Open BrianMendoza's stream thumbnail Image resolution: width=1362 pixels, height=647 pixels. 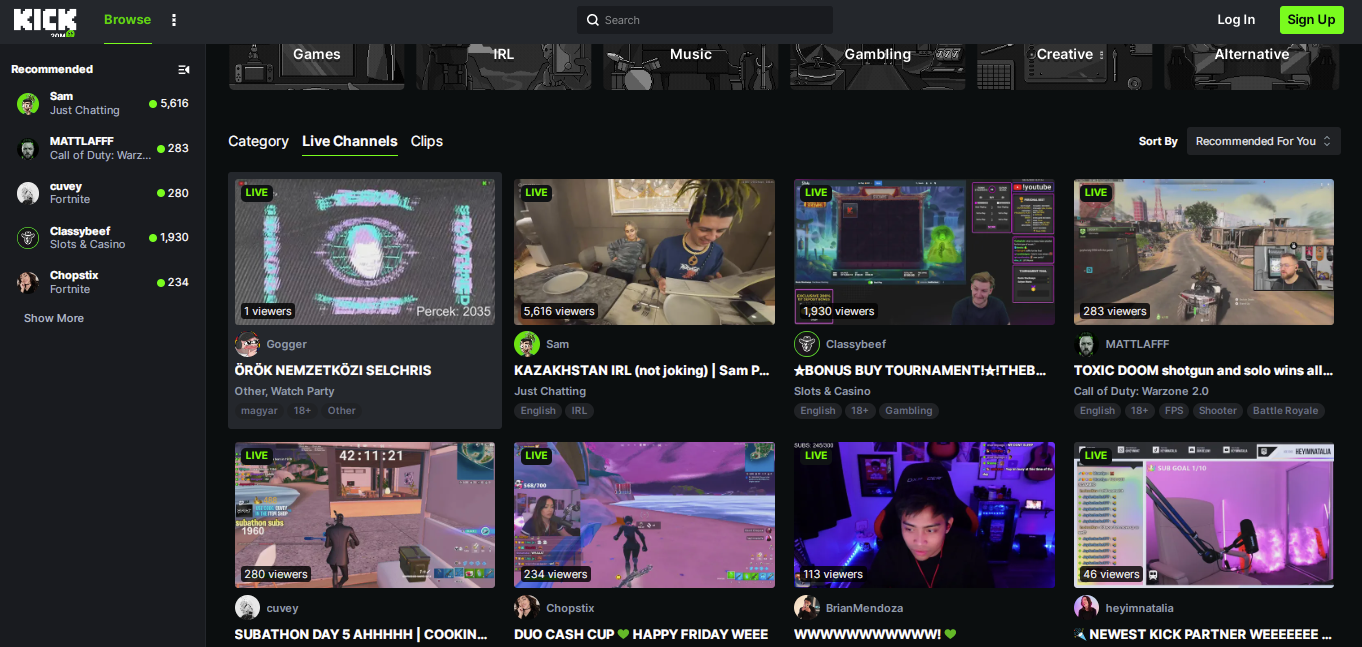tap(925, 515)
